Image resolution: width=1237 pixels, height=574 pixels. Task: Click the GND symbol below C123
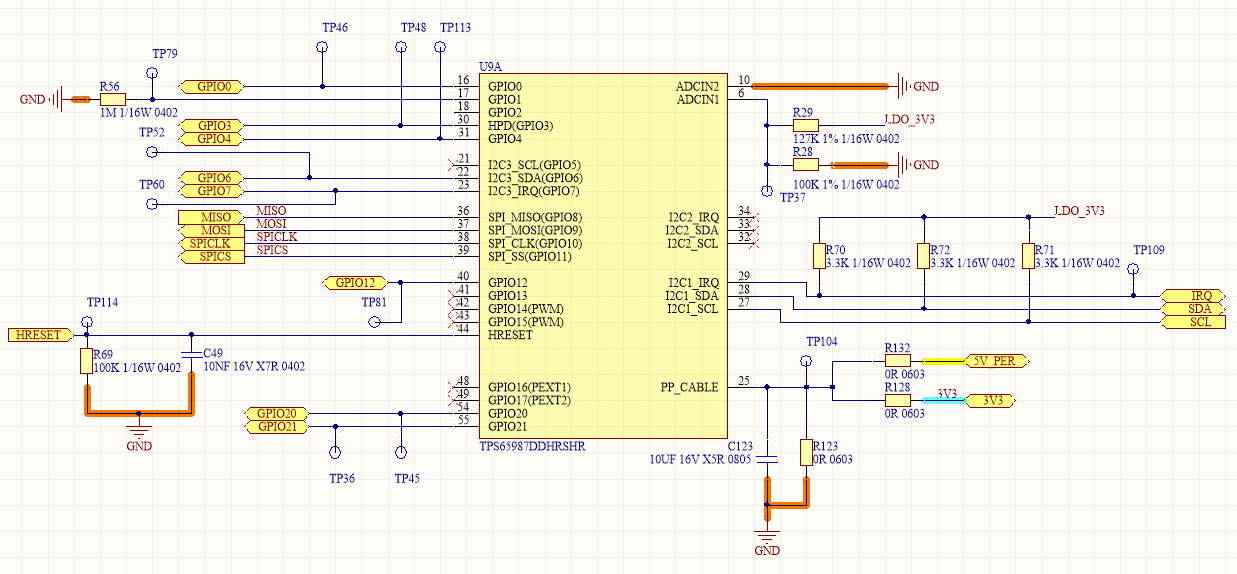click(767, 535)
